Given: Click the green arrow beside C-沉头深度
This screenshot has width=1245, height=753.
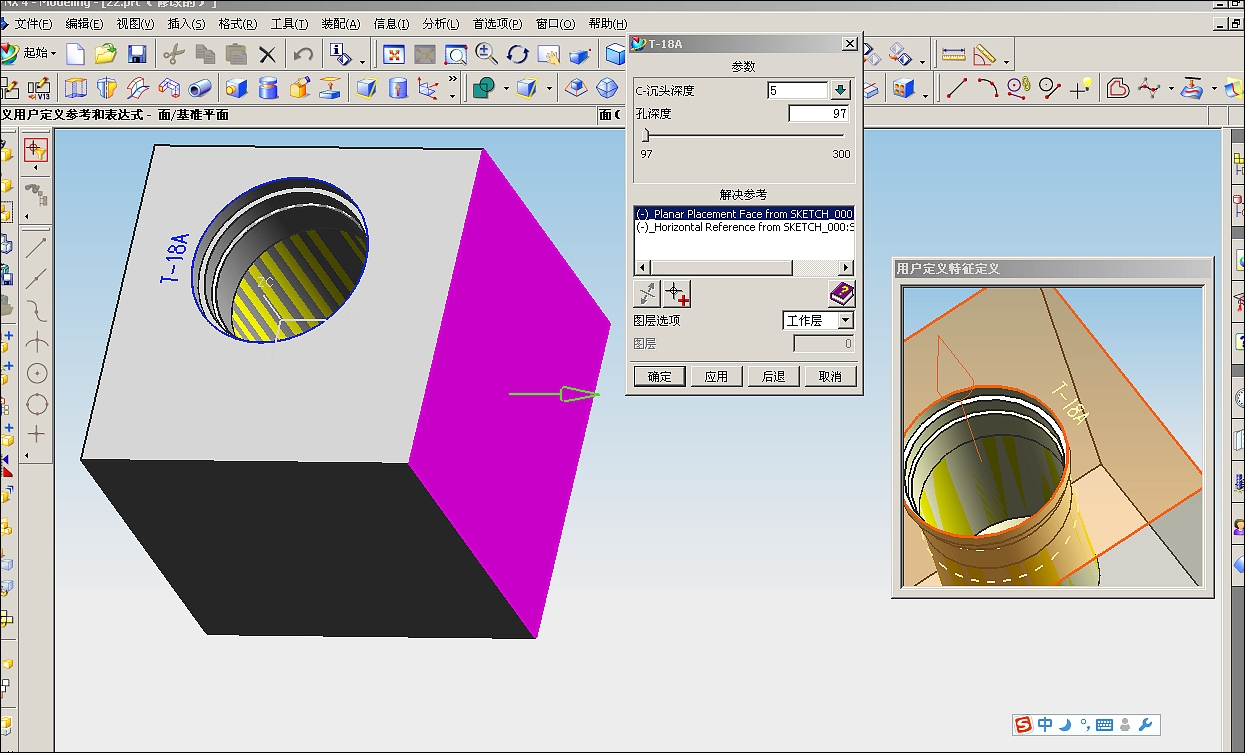Looking at the screenshot, I should point(840,91).
